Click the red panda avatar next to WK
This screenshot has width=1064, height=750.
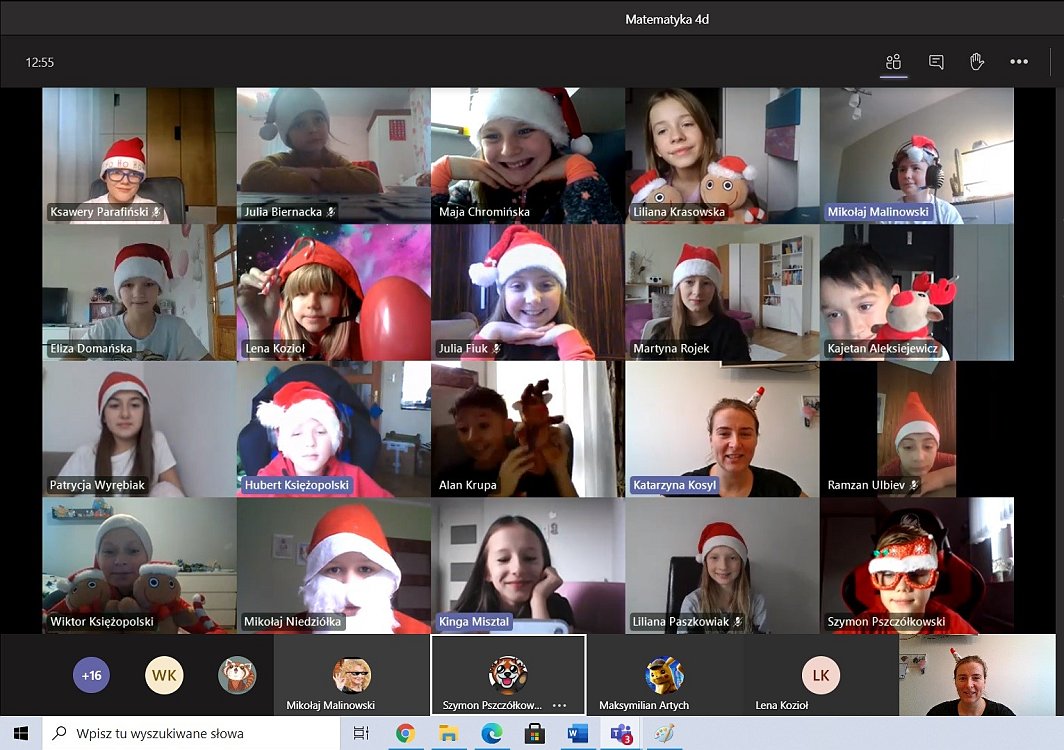(x=237, y=675)
